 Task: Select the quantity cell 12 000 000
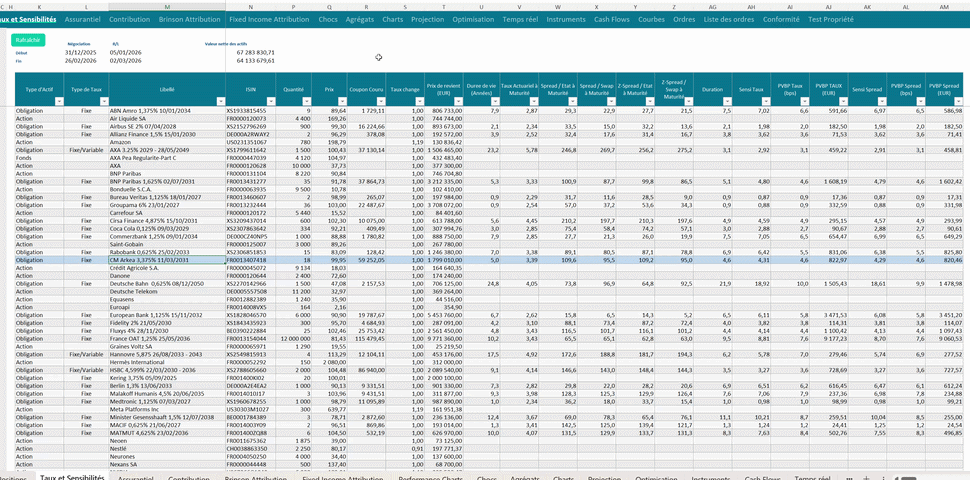[294, 338]
